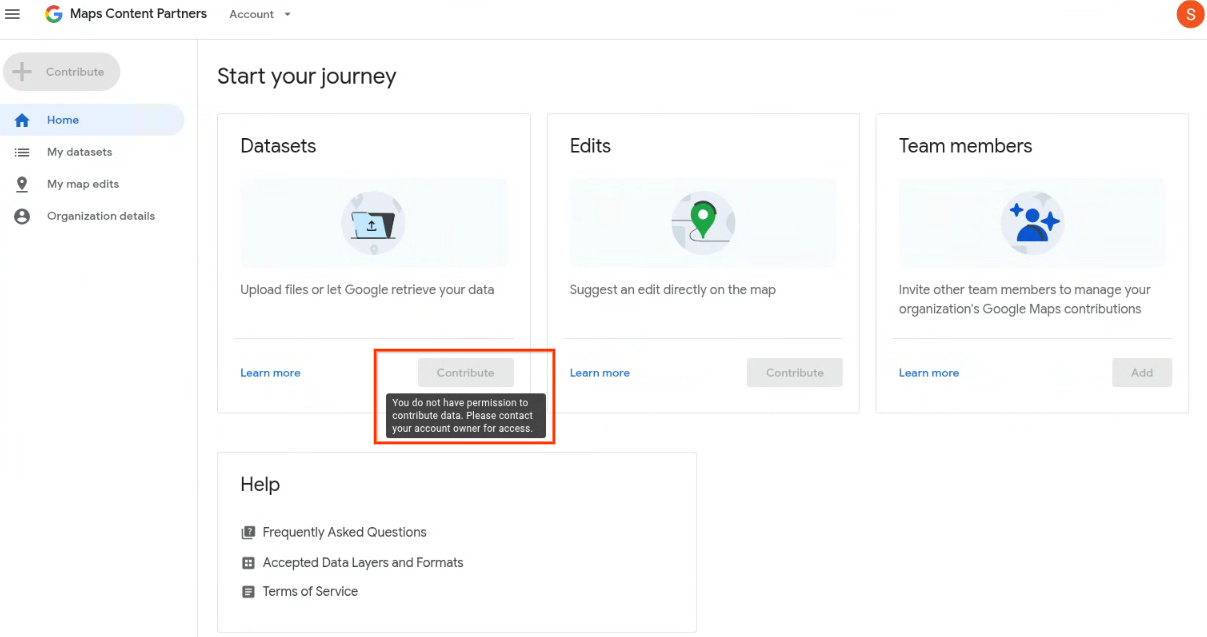Click Contribute in the Datasets card
The width and height of the screenshot is (1207, 637).
466,373
